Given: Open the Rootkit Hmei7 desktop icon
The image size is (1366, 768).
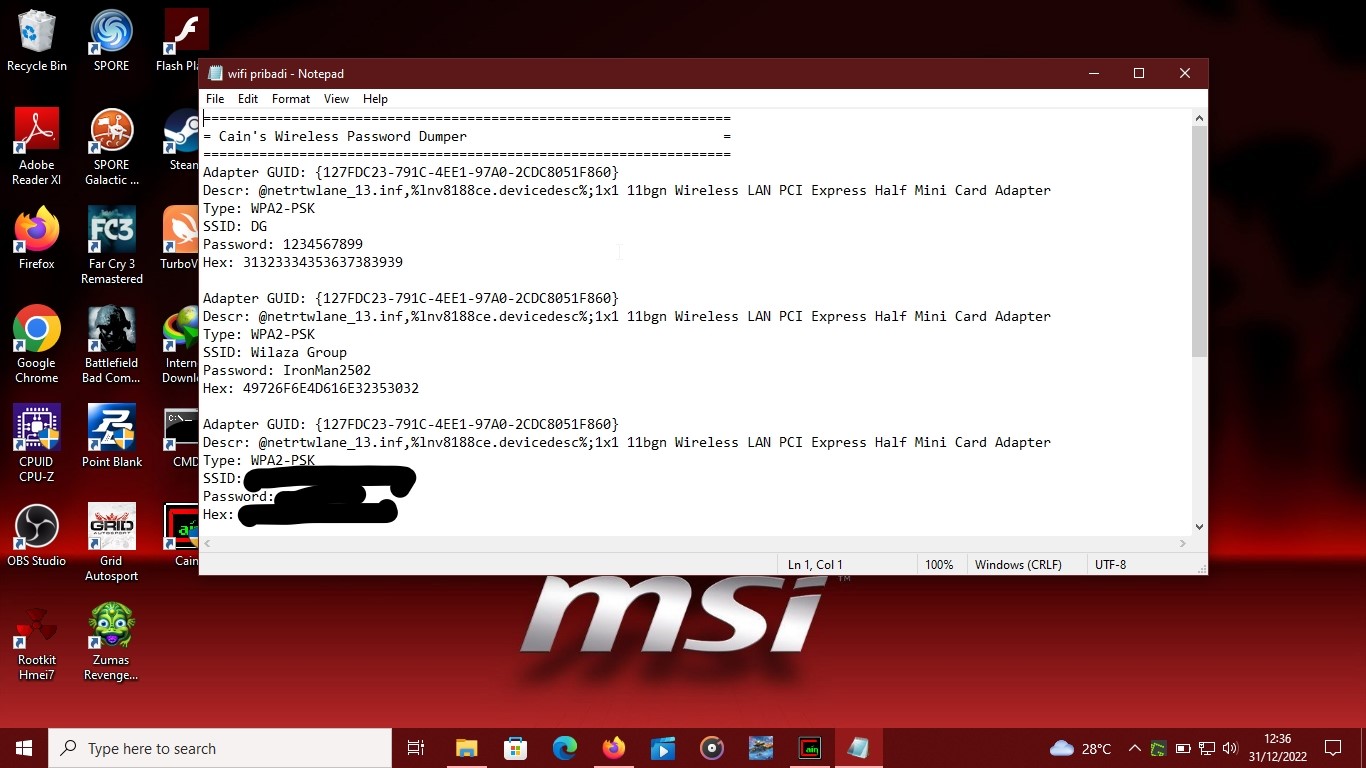Looking at the screenshot, I should point(37,642).
